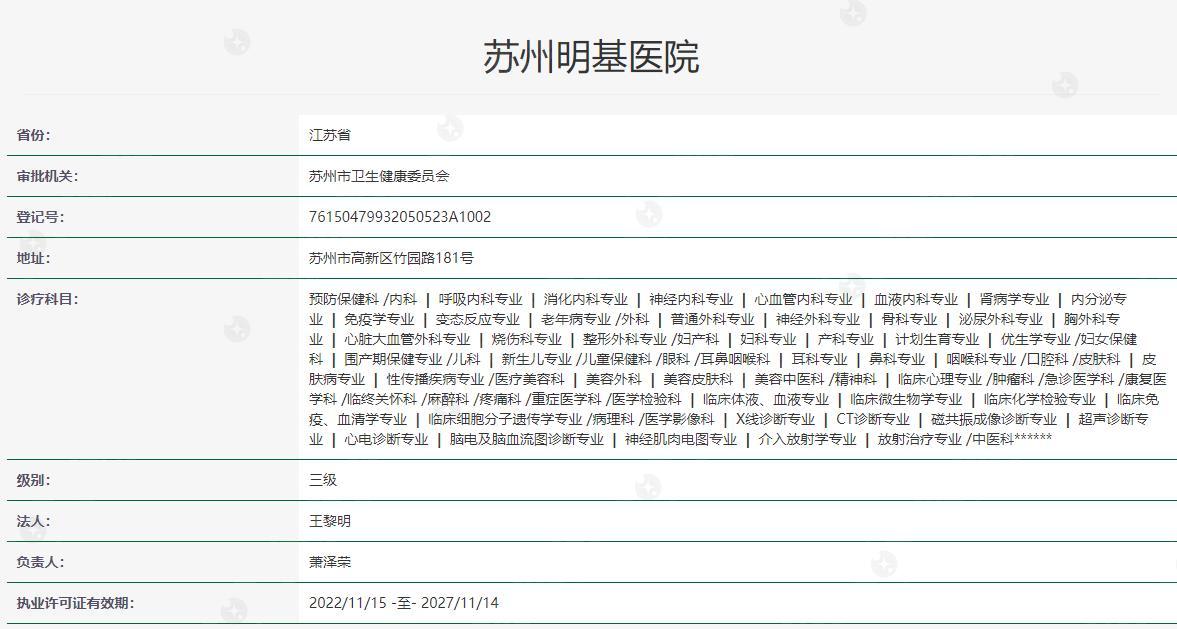Select the 地址 label
1177x629 pixels.
[x=33, y=258]
